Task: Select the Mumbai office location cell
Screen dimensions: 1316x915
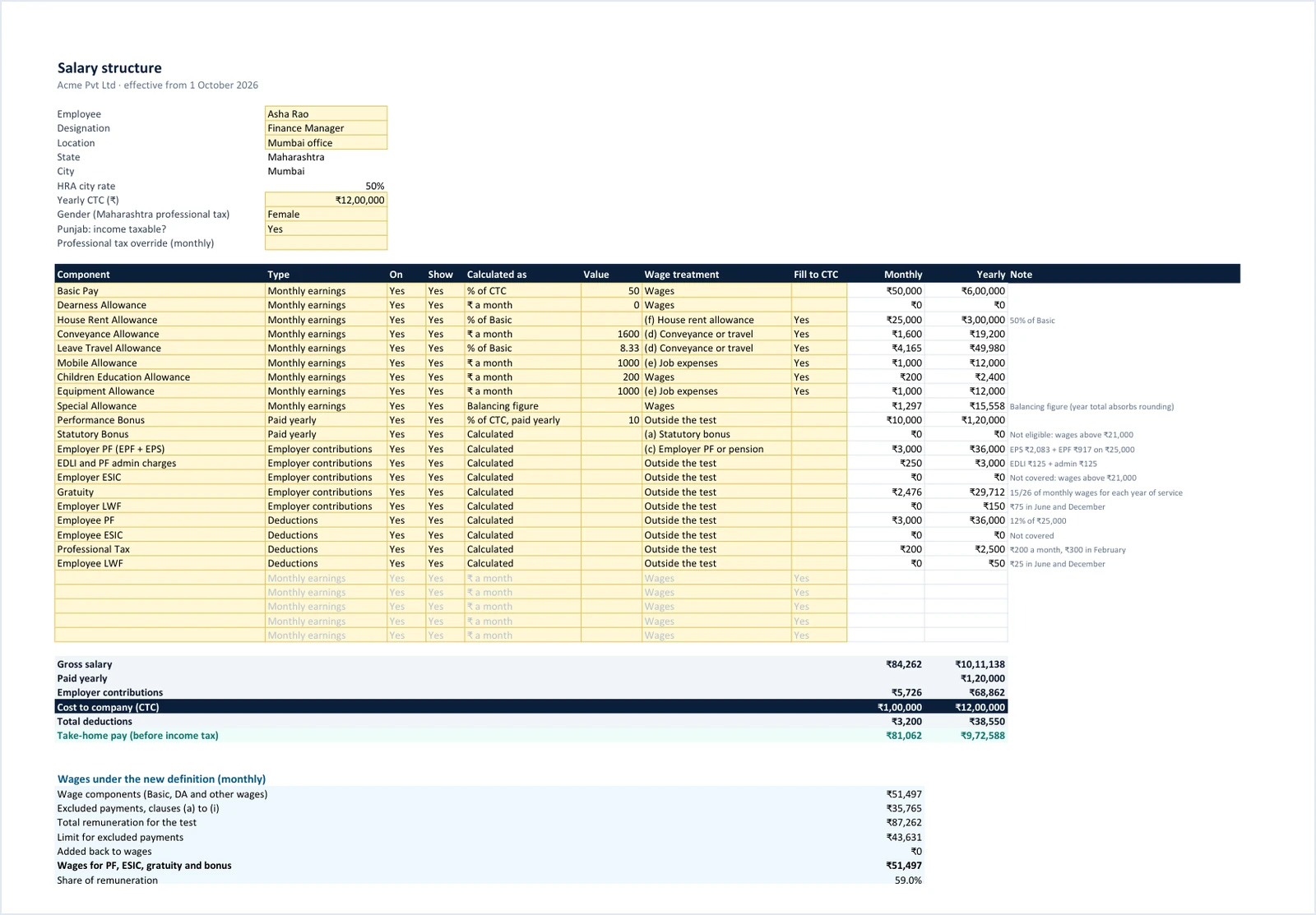Action: tap(326, 142)
